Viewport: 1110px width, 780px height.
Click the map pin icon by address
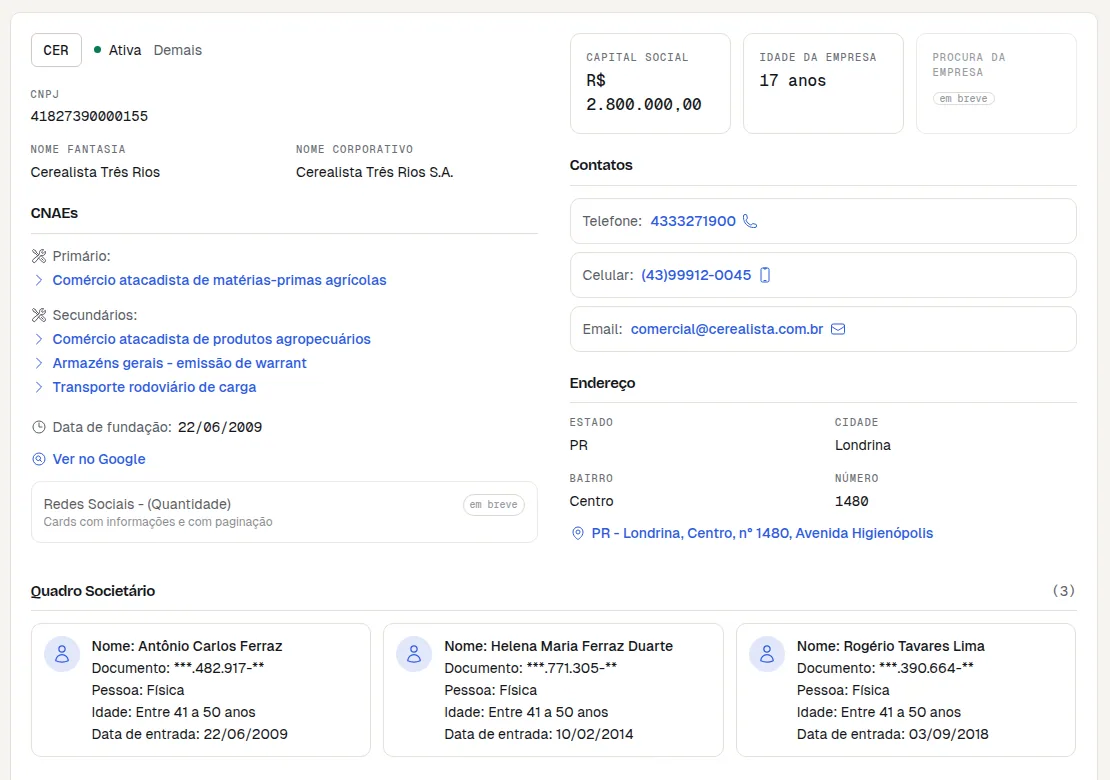(x=578, y=534)
